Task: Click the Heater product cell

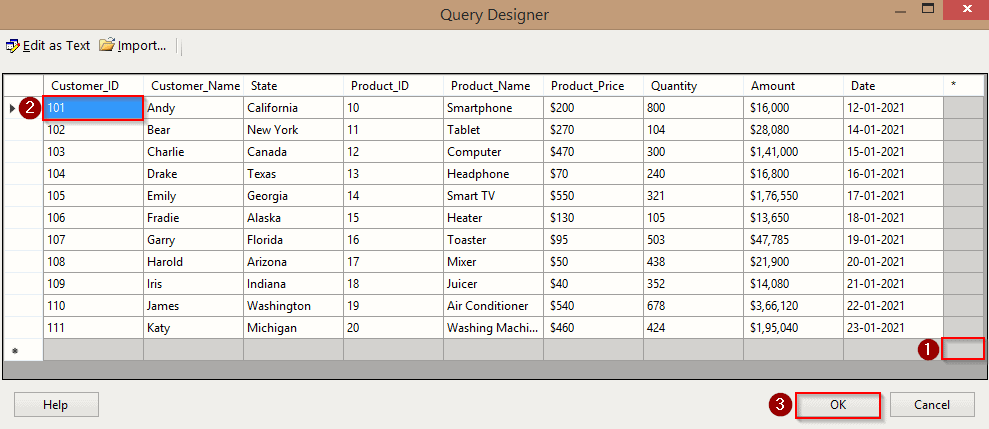Action: click(493, 218)
